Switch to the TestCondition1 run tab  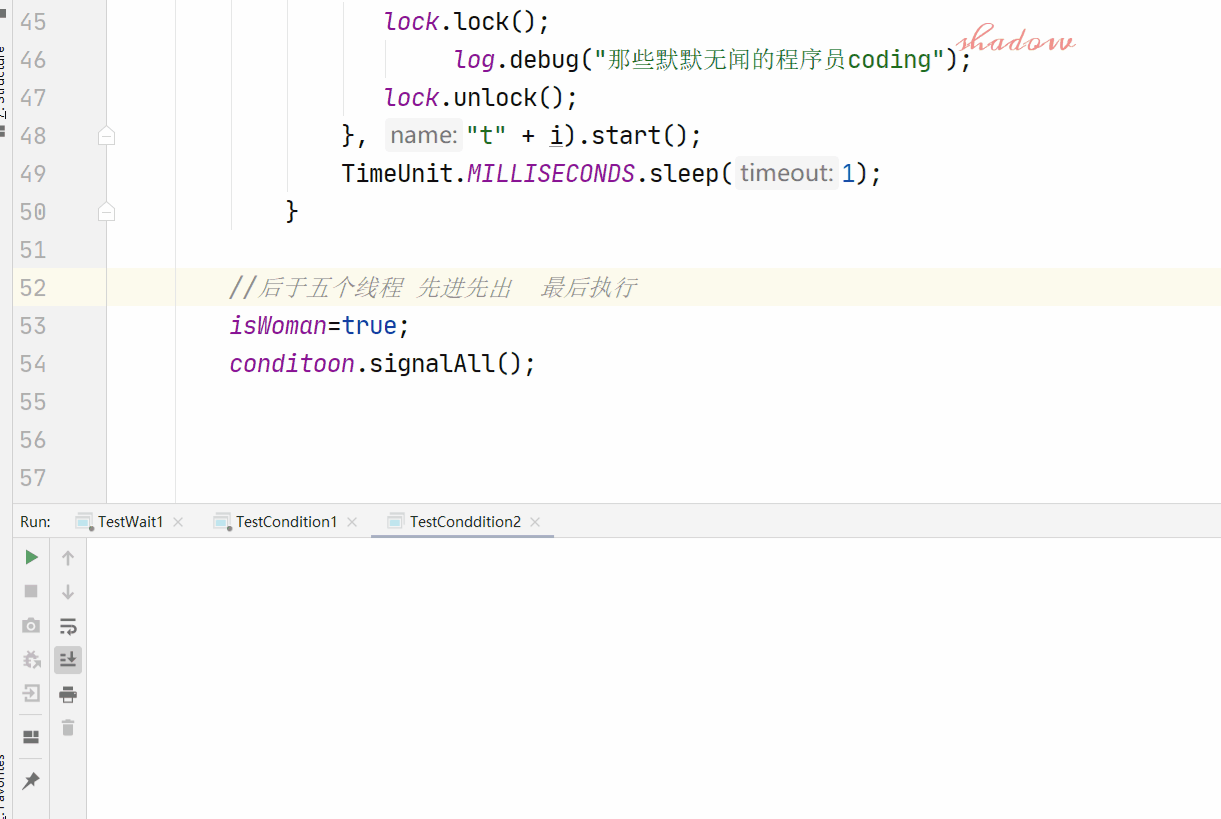[x=286, y=521]
